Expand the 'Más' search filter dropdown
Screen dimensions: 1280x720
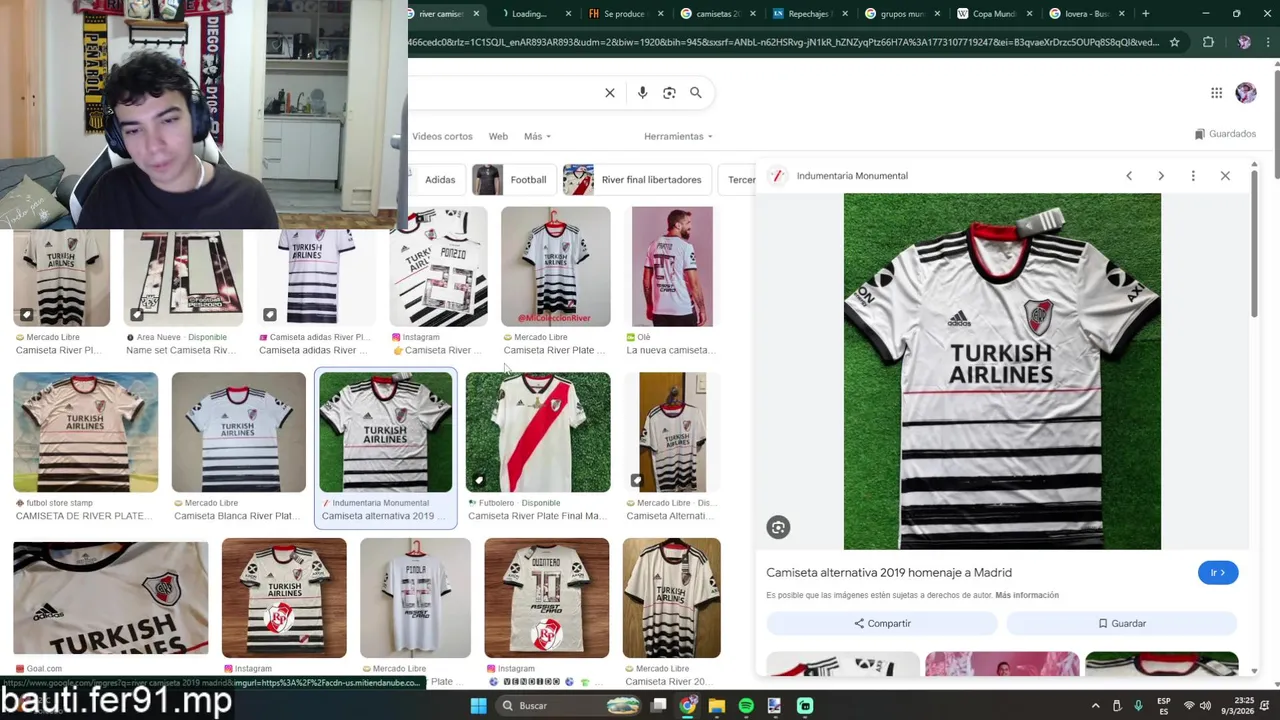(537, 136)
